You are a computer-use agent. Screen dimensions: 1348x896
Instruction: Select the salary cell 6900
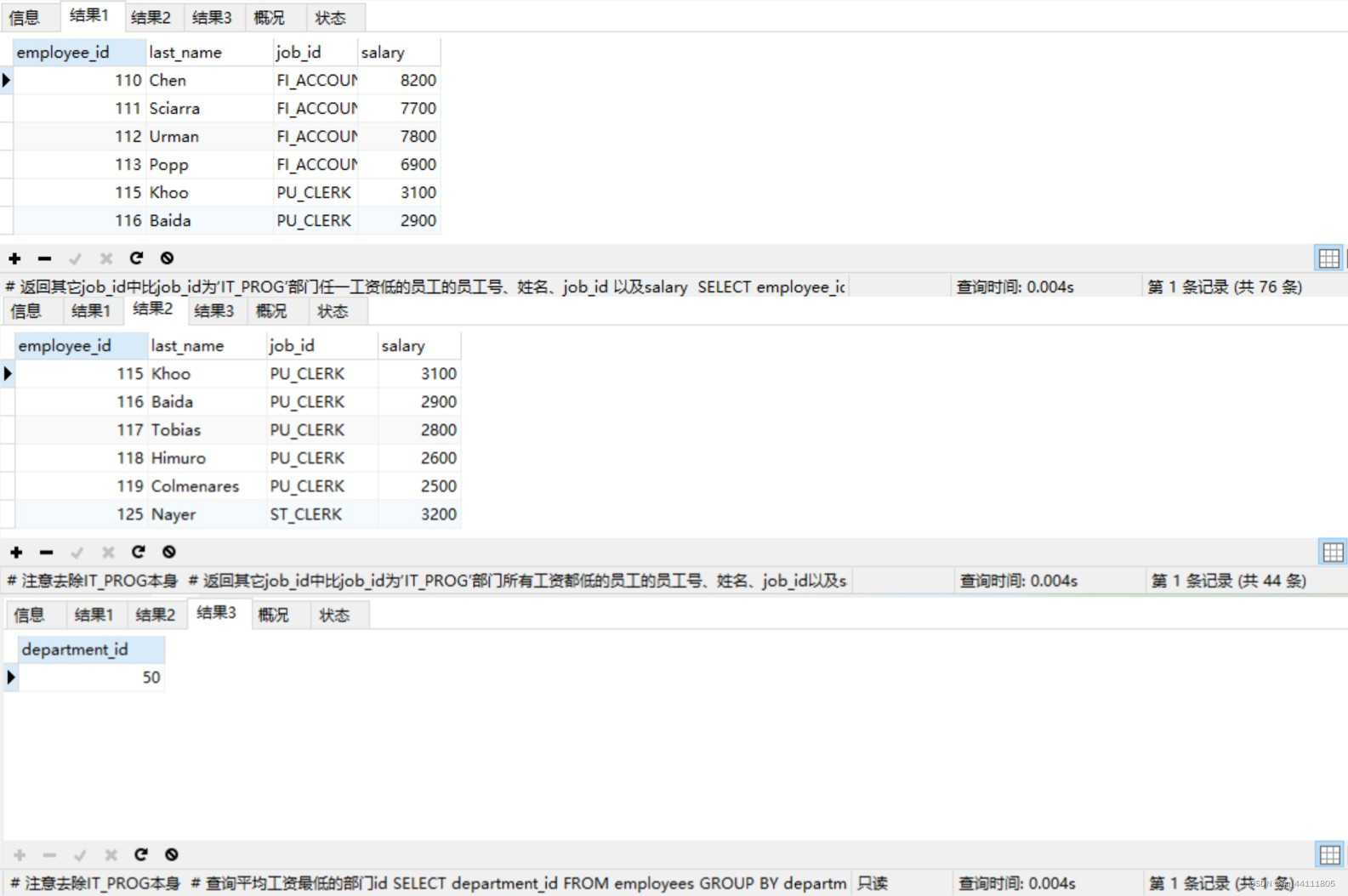[x=399, y=164]
